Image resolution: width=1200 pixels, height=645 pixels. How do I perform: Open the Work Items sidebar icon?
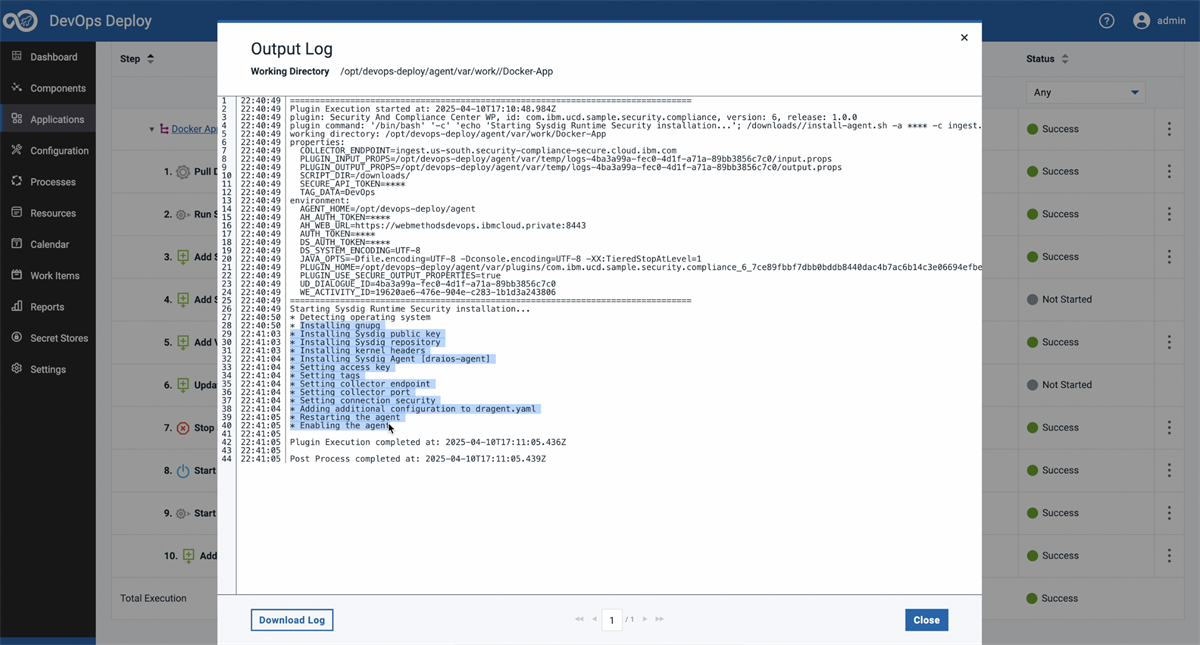coord(17,275)
